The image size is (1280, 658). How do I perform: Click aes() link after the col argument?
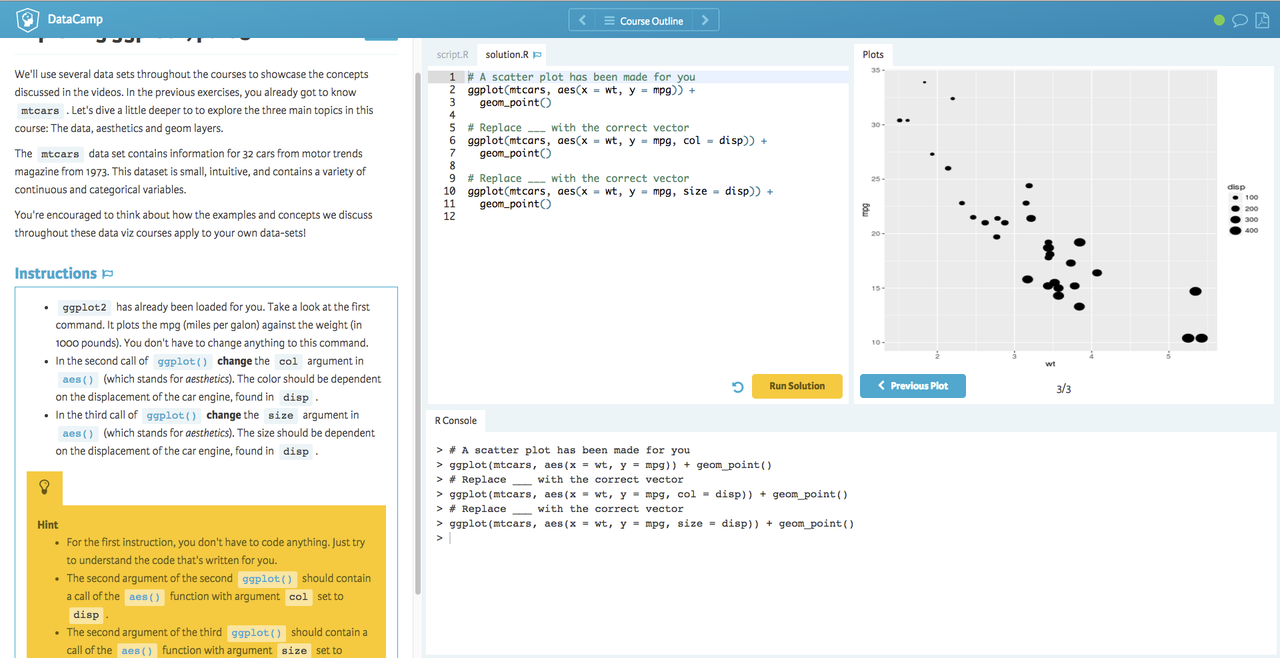pyautogui.click(x=78, y=380)
